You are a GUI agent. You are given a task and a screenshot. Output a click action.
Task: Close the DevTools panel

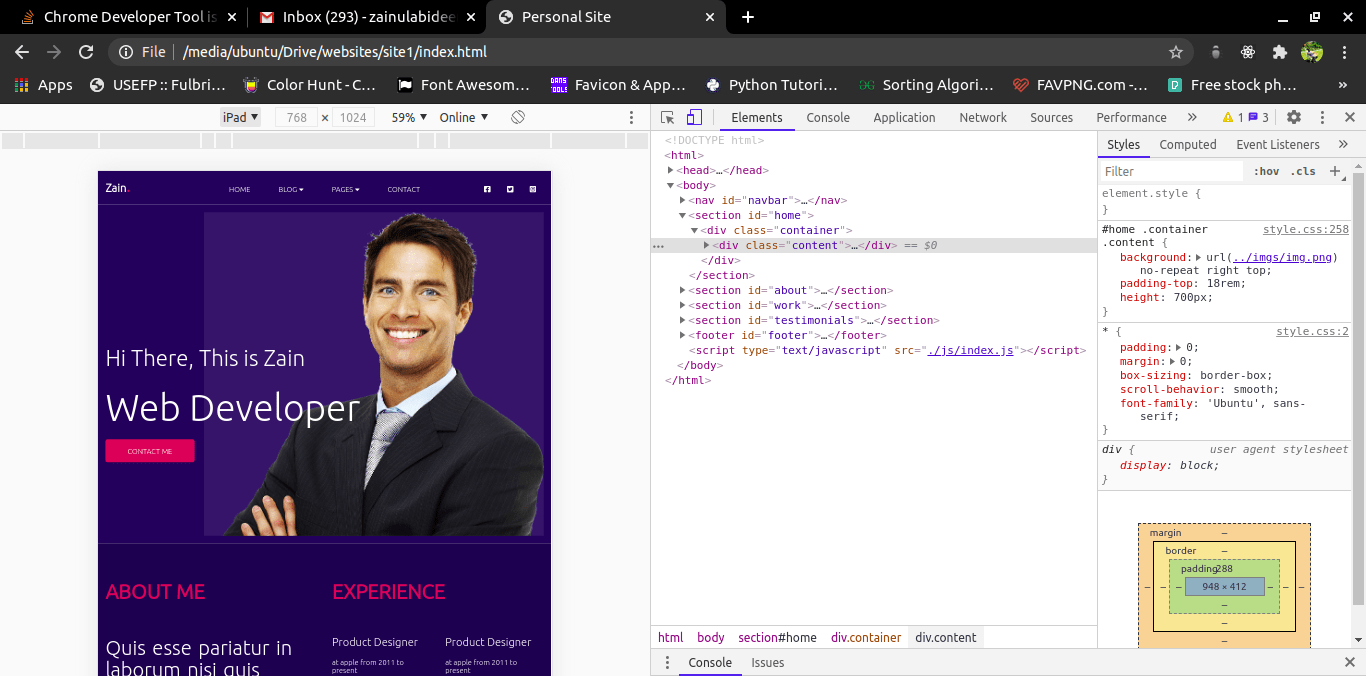pyautogui.click(x=1349, y=117)
